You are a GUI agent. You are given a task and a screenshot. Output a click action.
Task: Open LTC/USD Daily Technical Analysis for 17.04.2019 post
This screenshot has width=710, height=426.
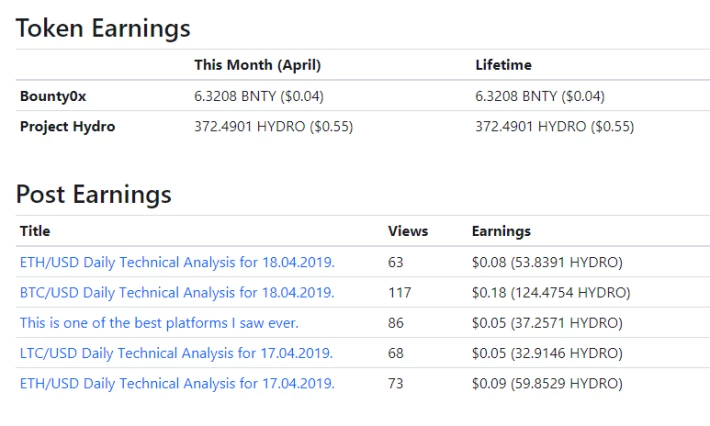pyautogui.click(x=177, y=353)
